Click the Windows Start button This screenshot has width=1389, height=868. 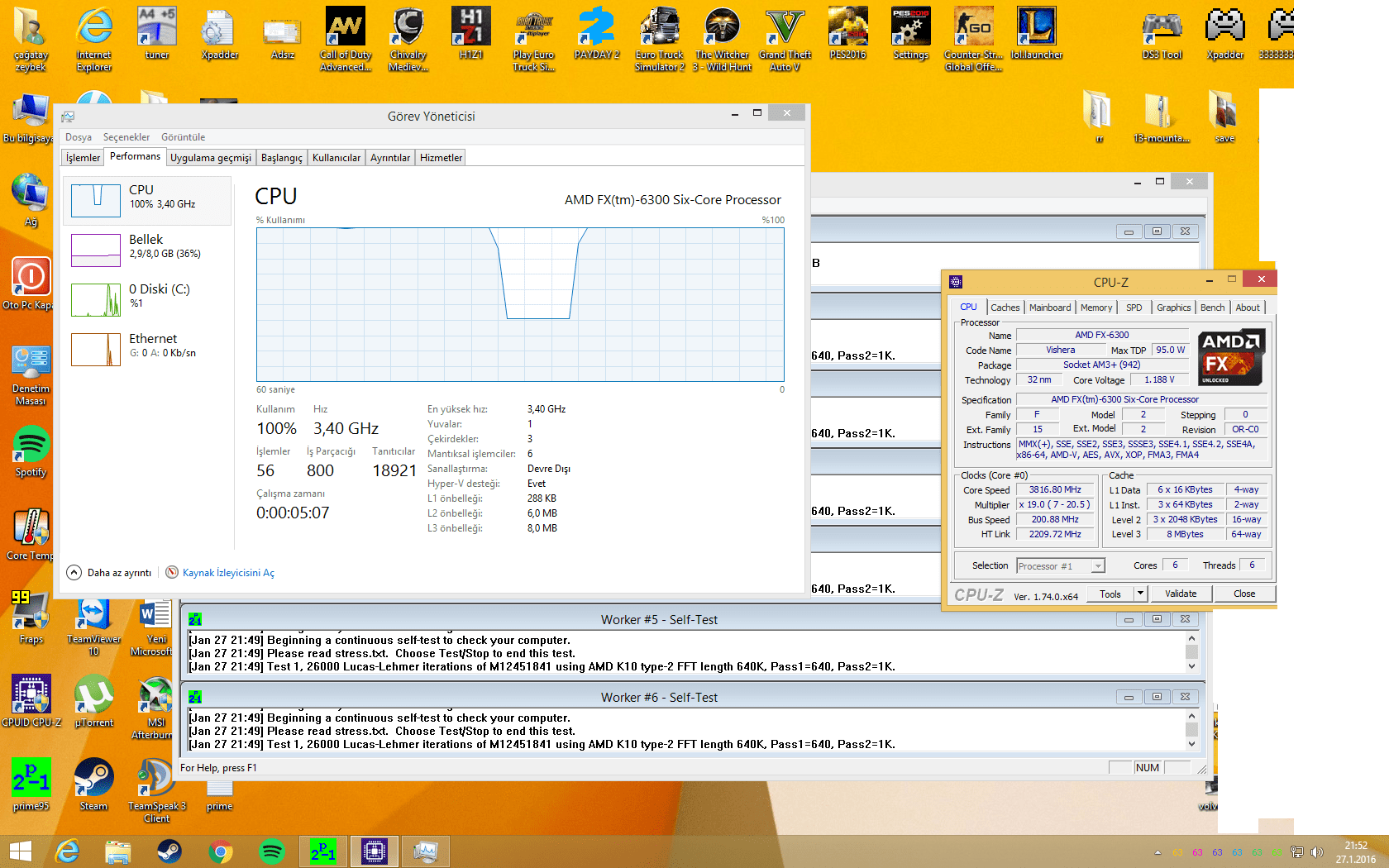click(x=20, y=851)
